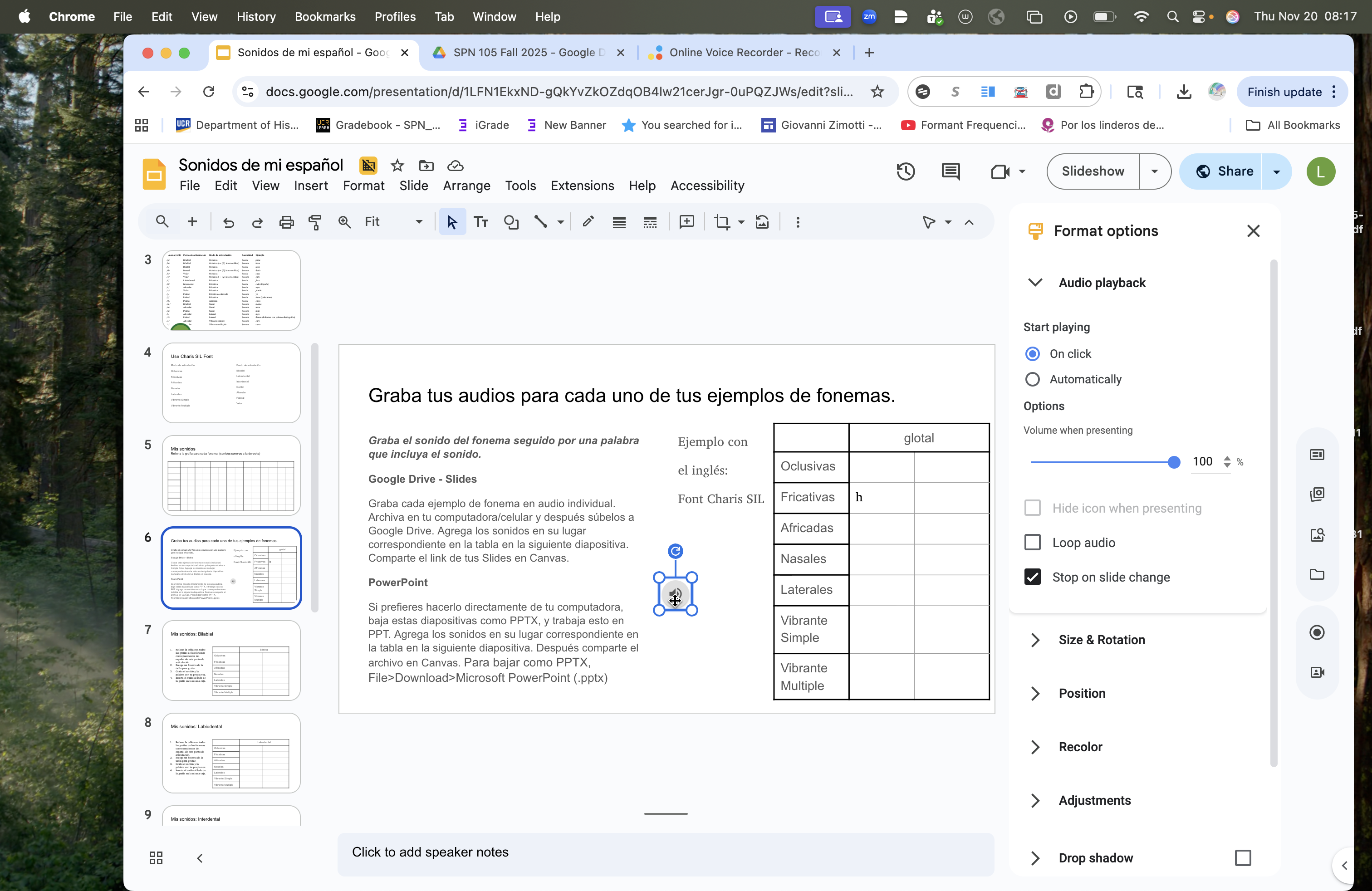Click the Share button

[1221, 171]
